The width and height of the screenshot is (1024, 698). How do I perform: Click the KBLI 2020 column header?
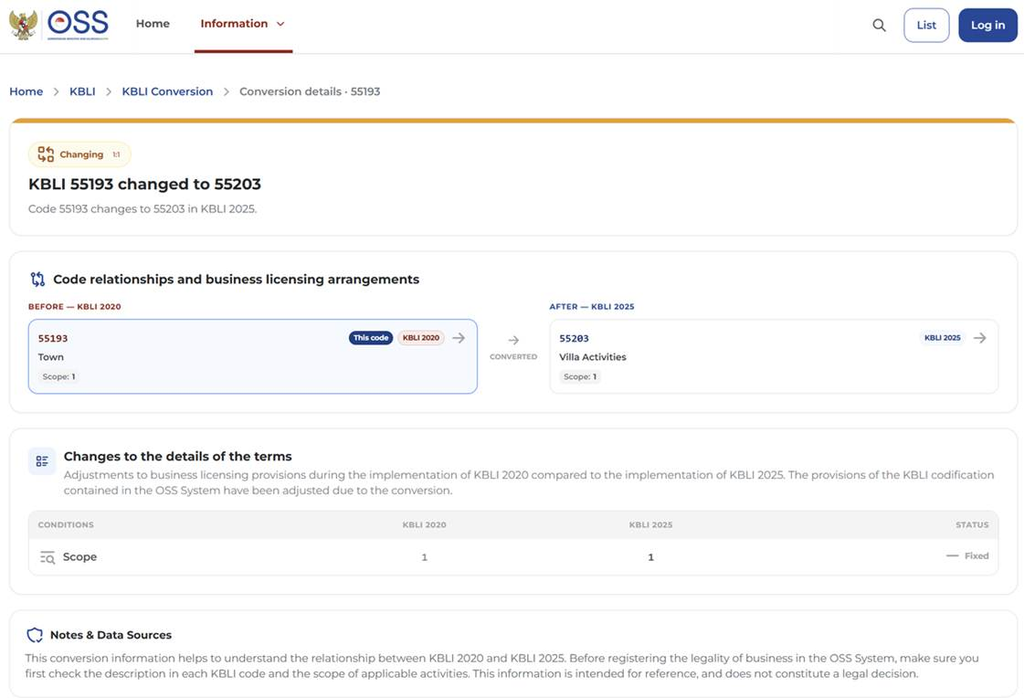[x=424, y=525]
